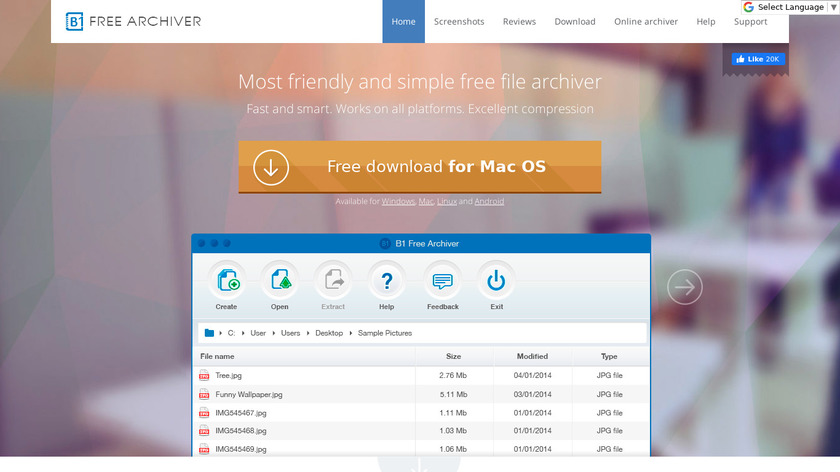The image size is (840, 472).
Task: Open the Home tab
Action: pyautogui.click(x=403, y=21)
